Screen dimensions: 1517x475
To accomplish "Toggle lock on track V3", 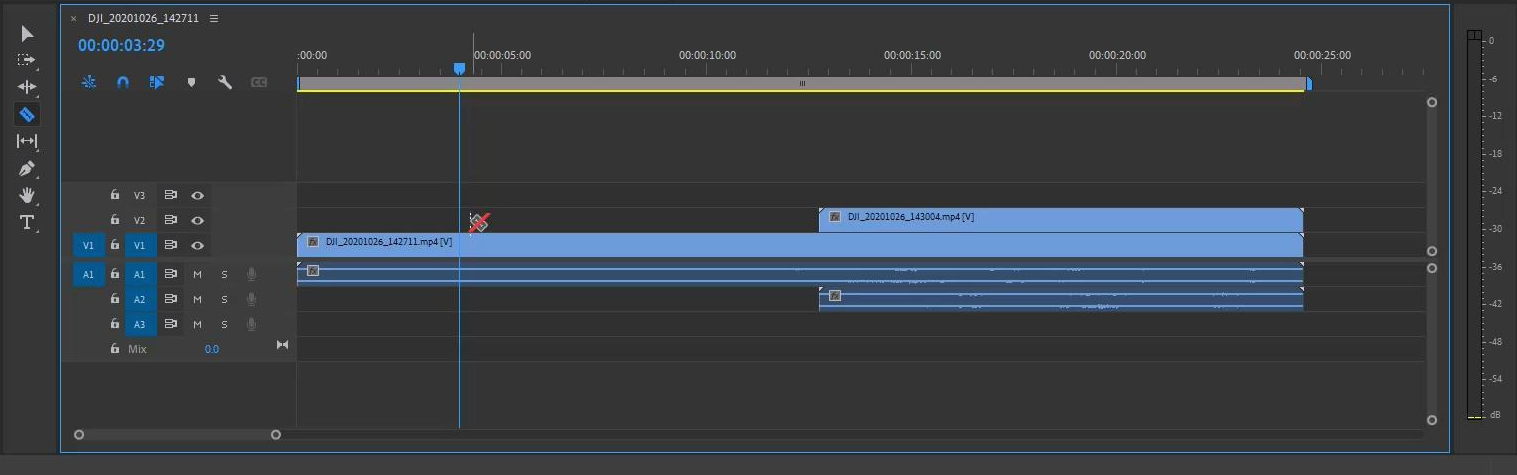I will point(115,195).
